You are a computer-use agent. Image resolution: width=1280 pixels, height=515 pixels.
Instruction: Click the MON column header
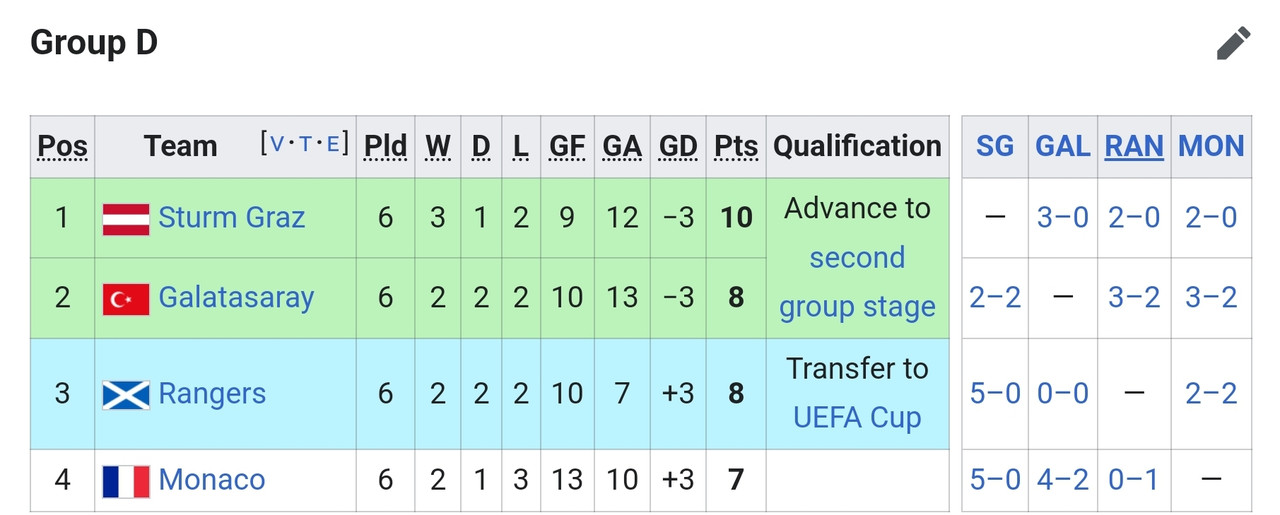tap(1211, 146)
